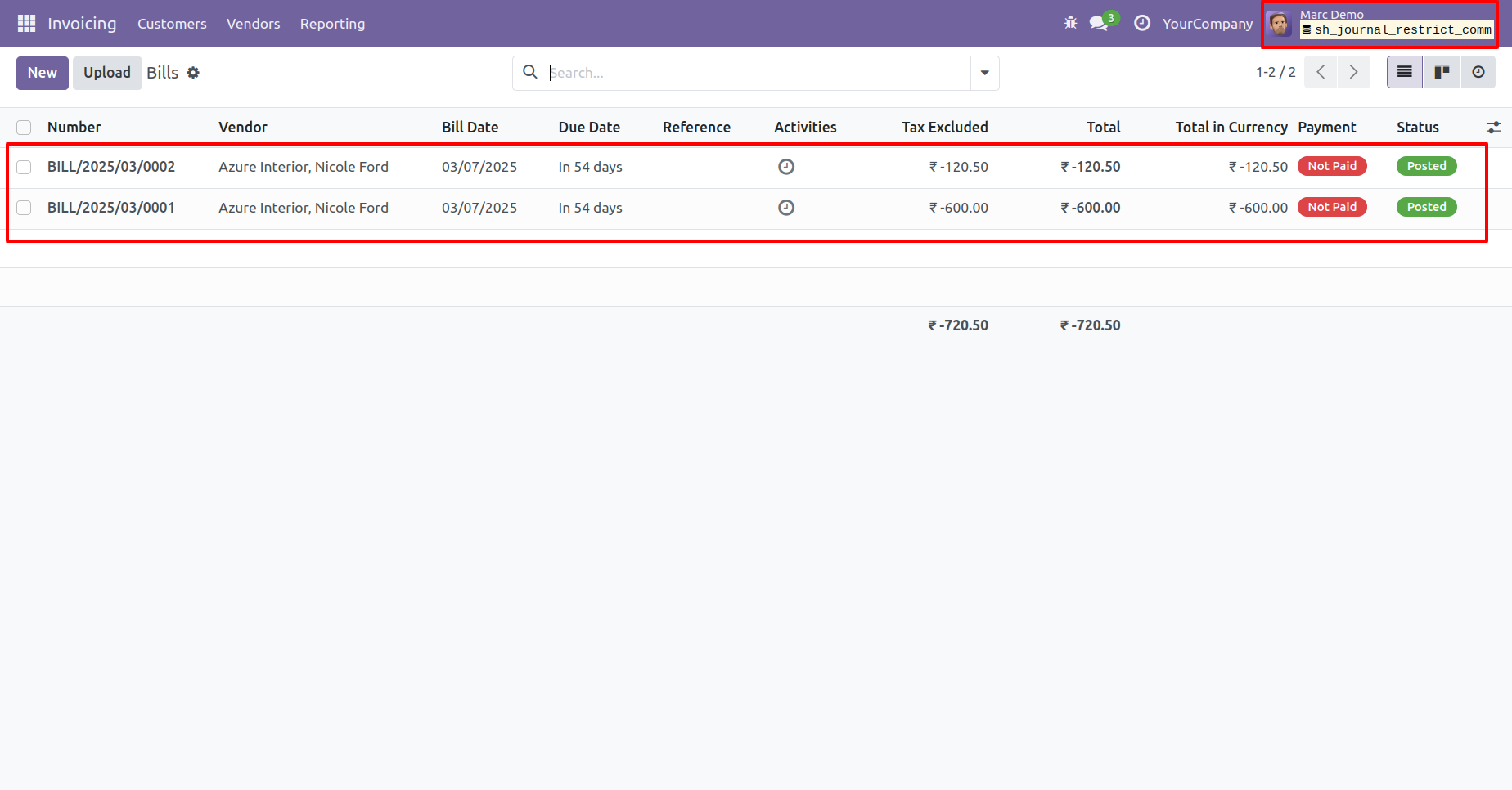Open Customers menu

(172, 24)
